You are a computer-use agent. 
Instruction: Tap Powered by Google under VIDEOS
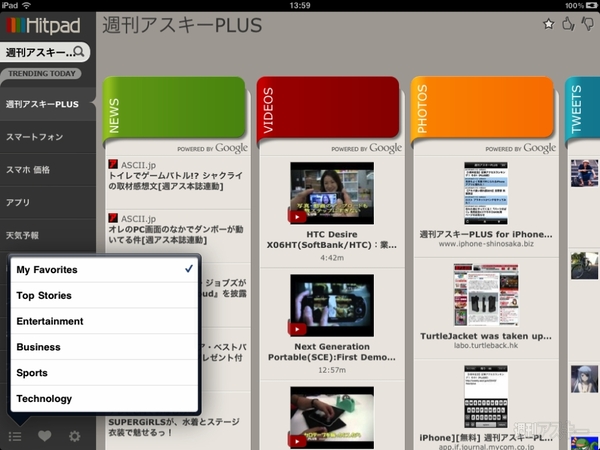[x=367, y=148]
